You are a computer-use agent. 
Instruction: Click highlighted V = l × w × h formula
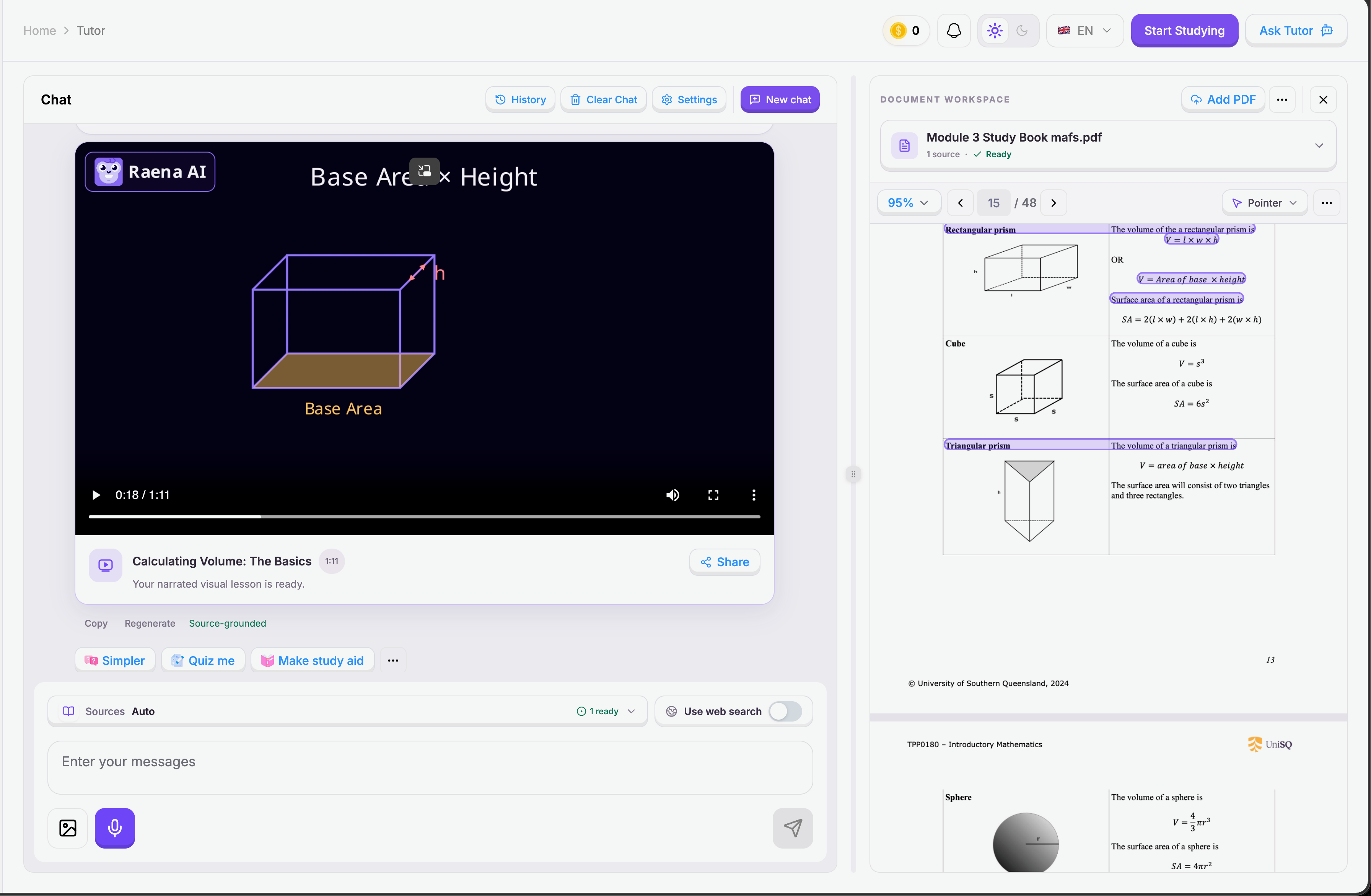click(1191, 240)
